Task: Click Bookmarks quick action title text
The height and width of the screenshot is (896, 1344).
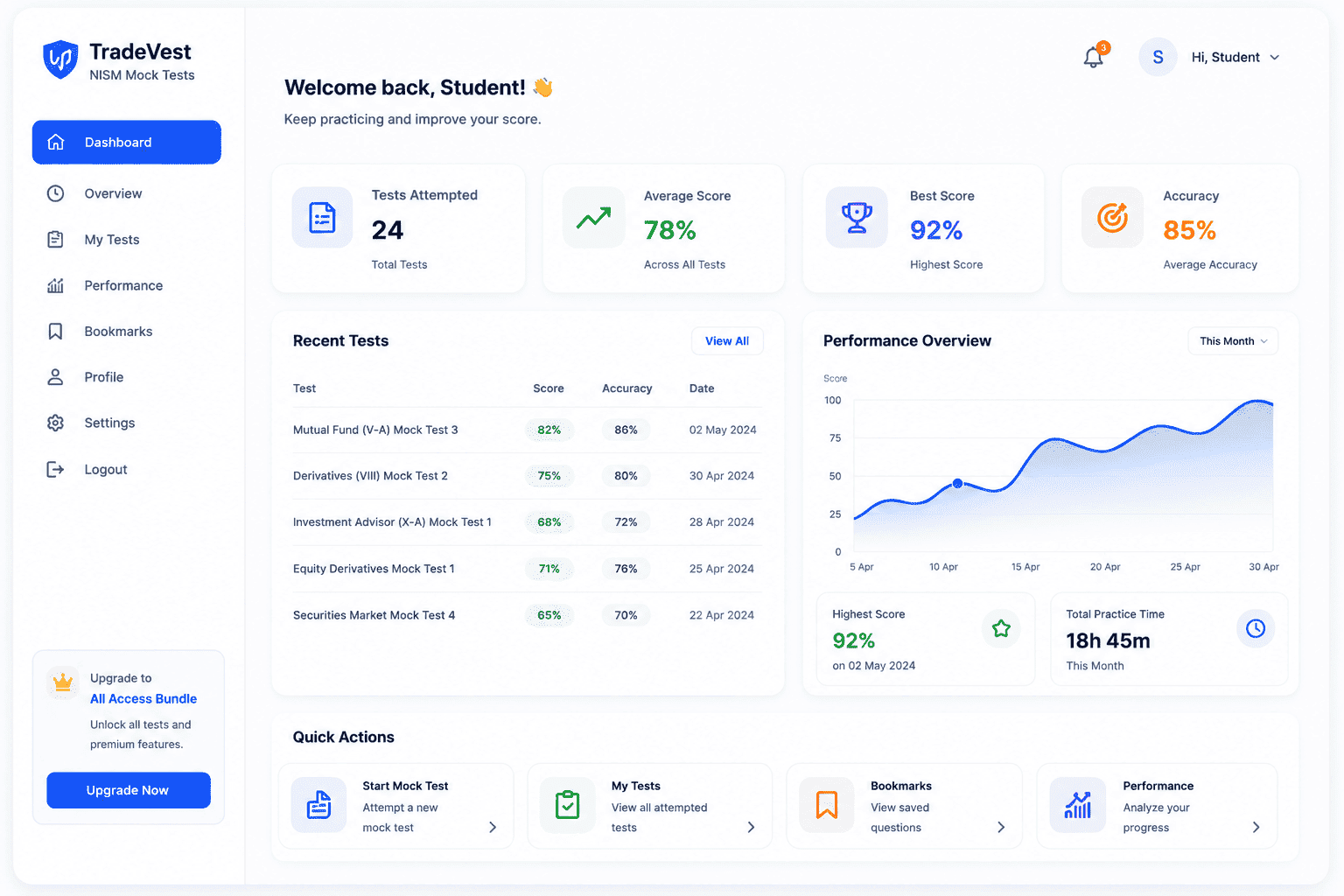Action: (901, 786)
